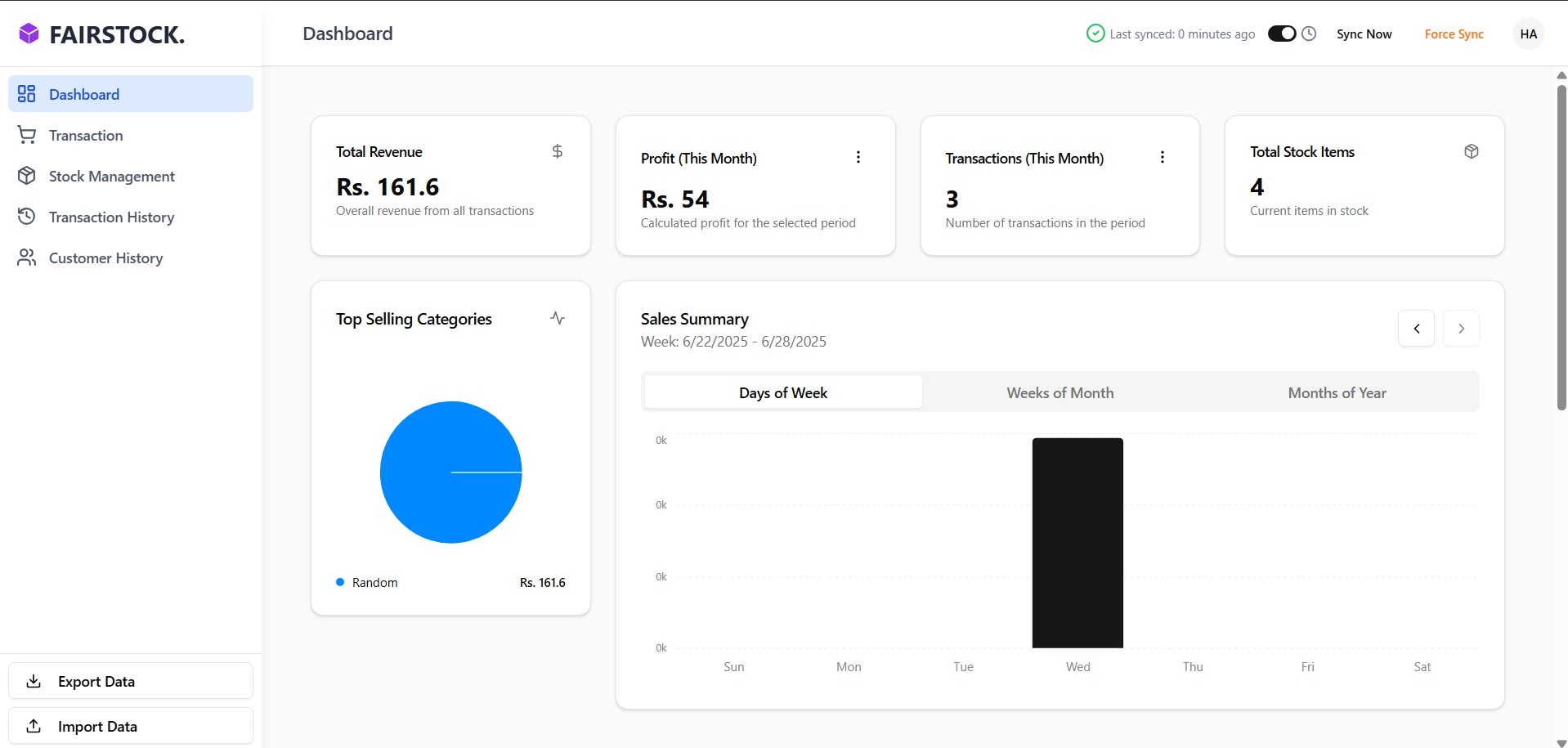The width and height of the screenshot is (1568, 748).
Task: Open the Months of Year view
Action: 1336,392
